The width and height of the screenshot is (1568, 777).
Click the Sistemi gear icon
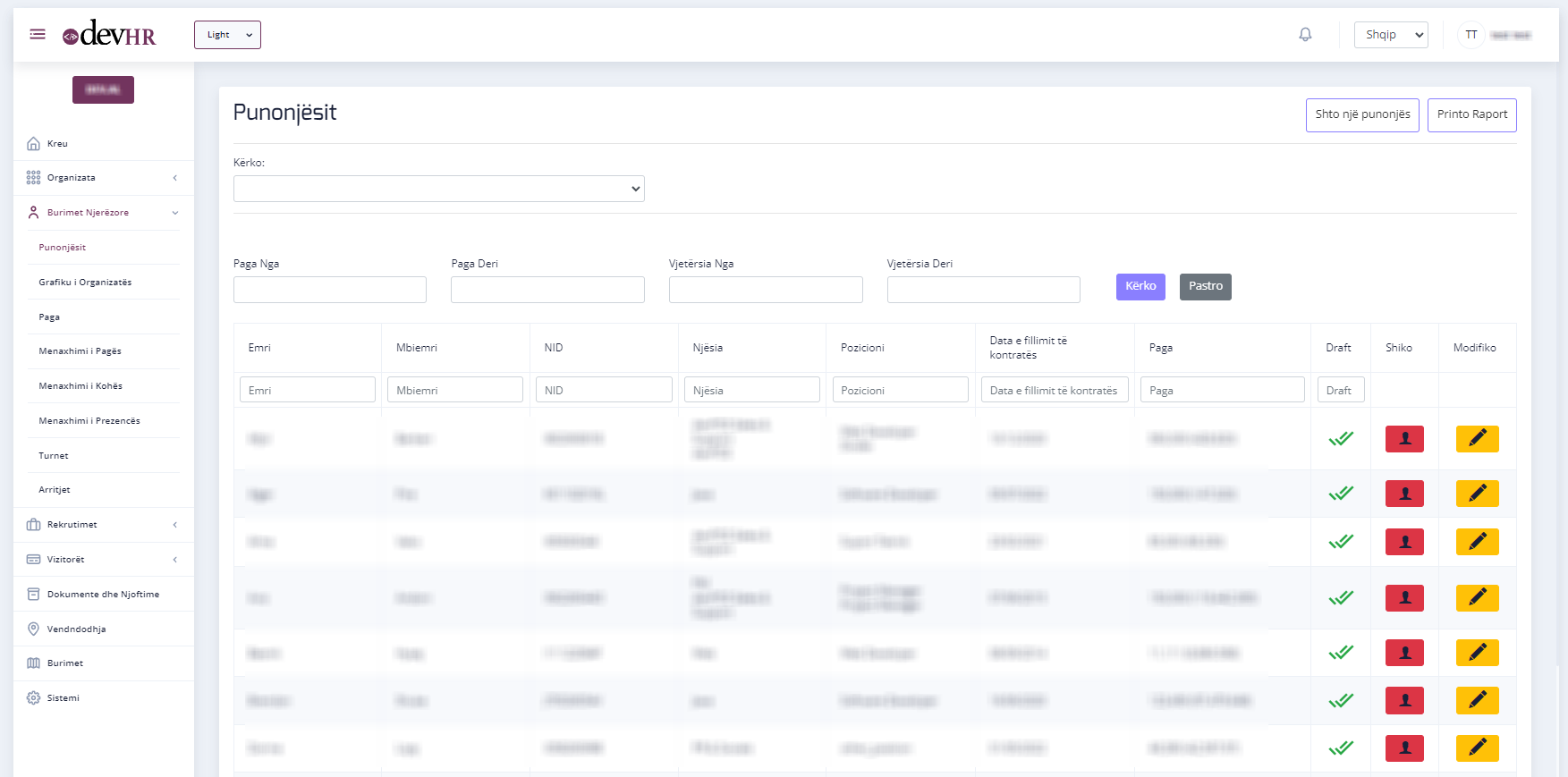33,698
